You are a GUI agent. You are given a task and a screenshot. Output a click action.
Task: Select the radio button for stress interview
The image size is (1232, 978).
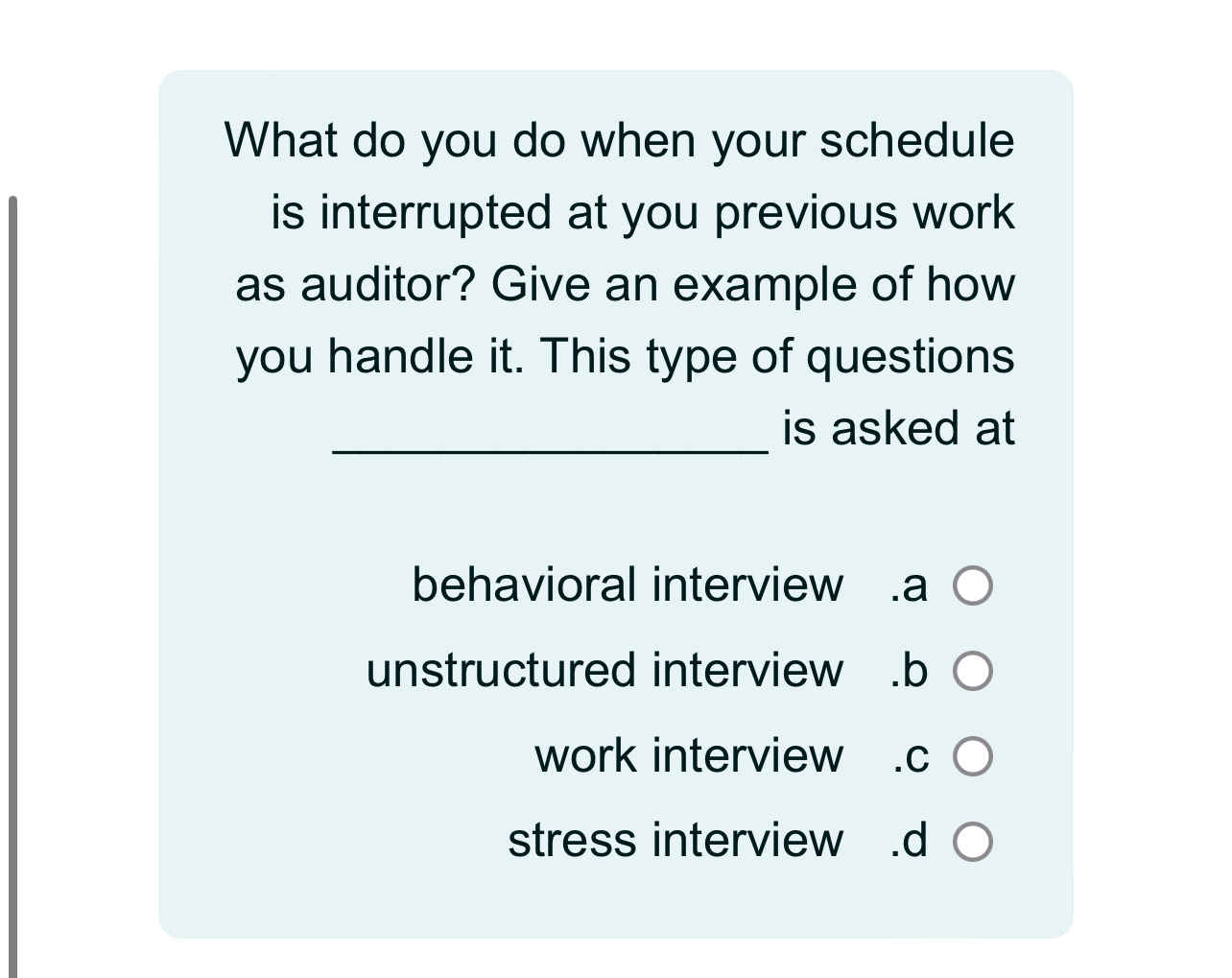tap(972, 841)
